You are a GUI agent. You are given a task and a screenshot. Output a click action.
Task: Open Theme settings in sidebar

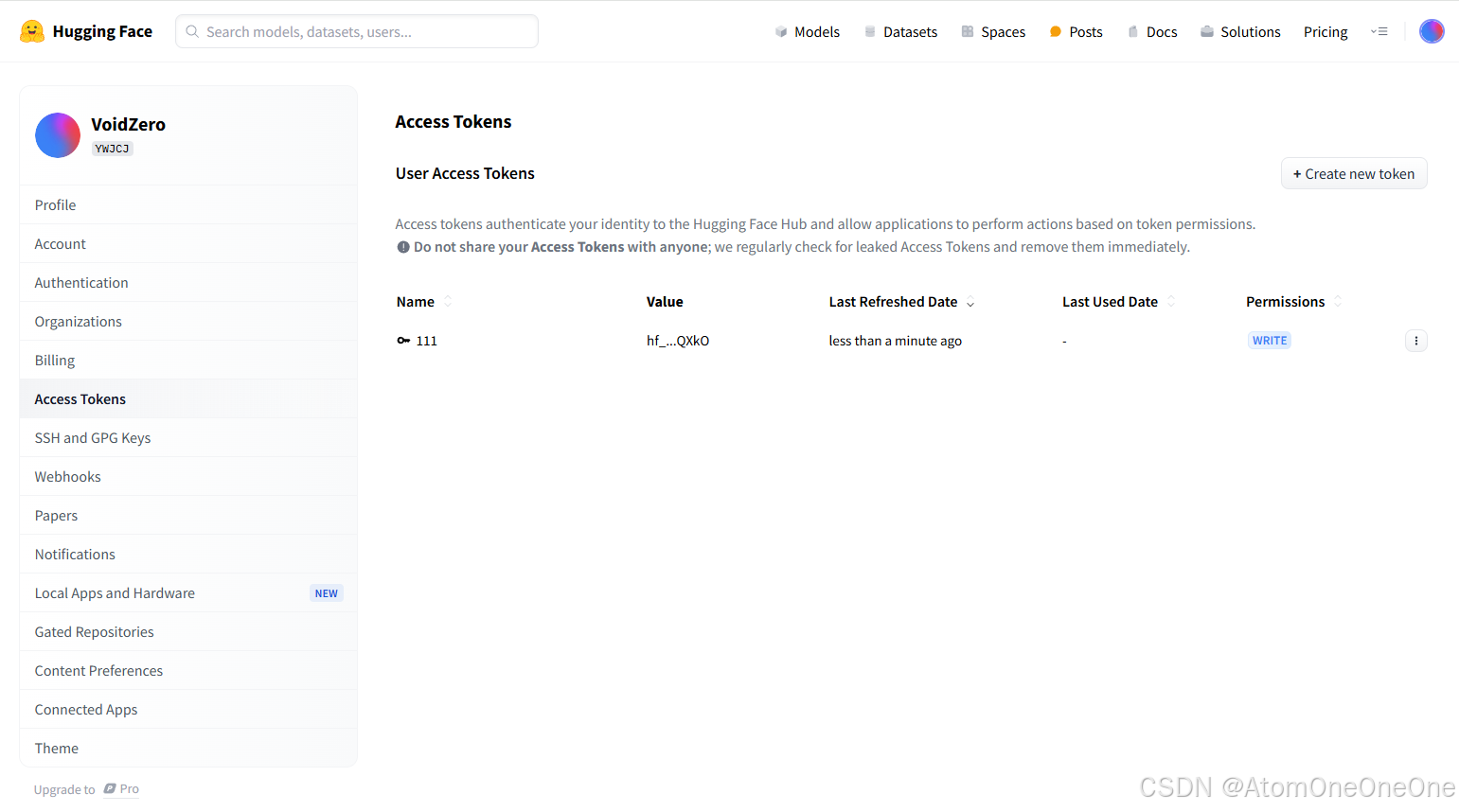(188, 748)
